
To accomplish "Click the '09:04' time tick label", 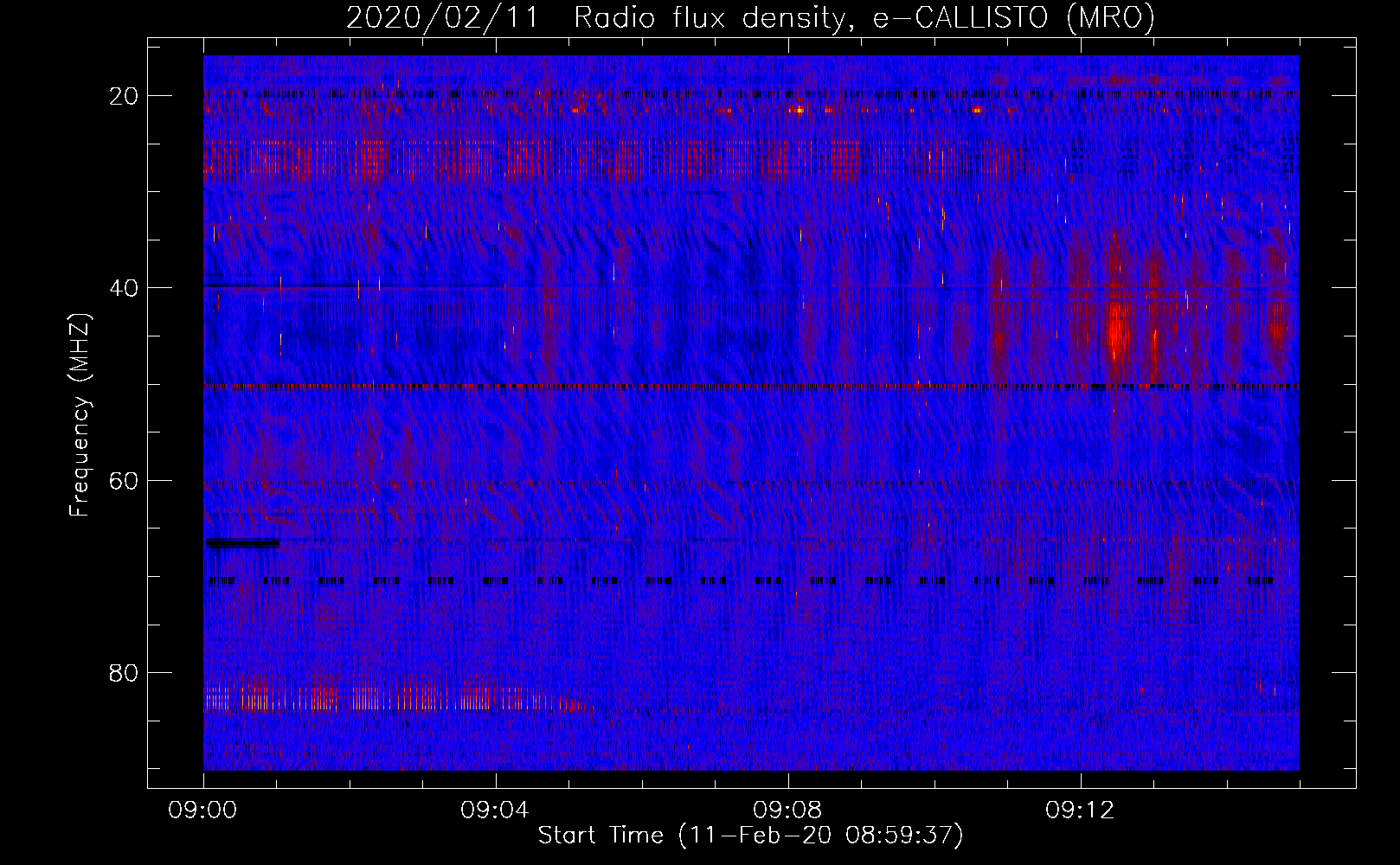I will point(496,811).
